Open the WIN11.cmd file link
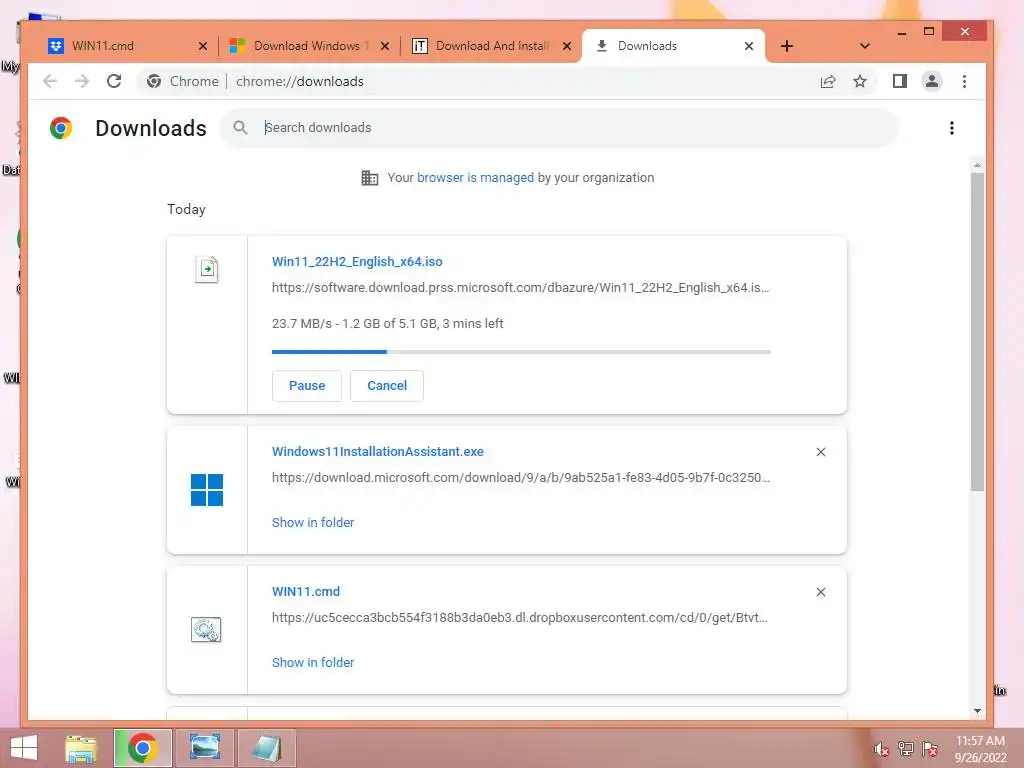The height and width of the screenshot is (768, 1024). coord(306,592)
